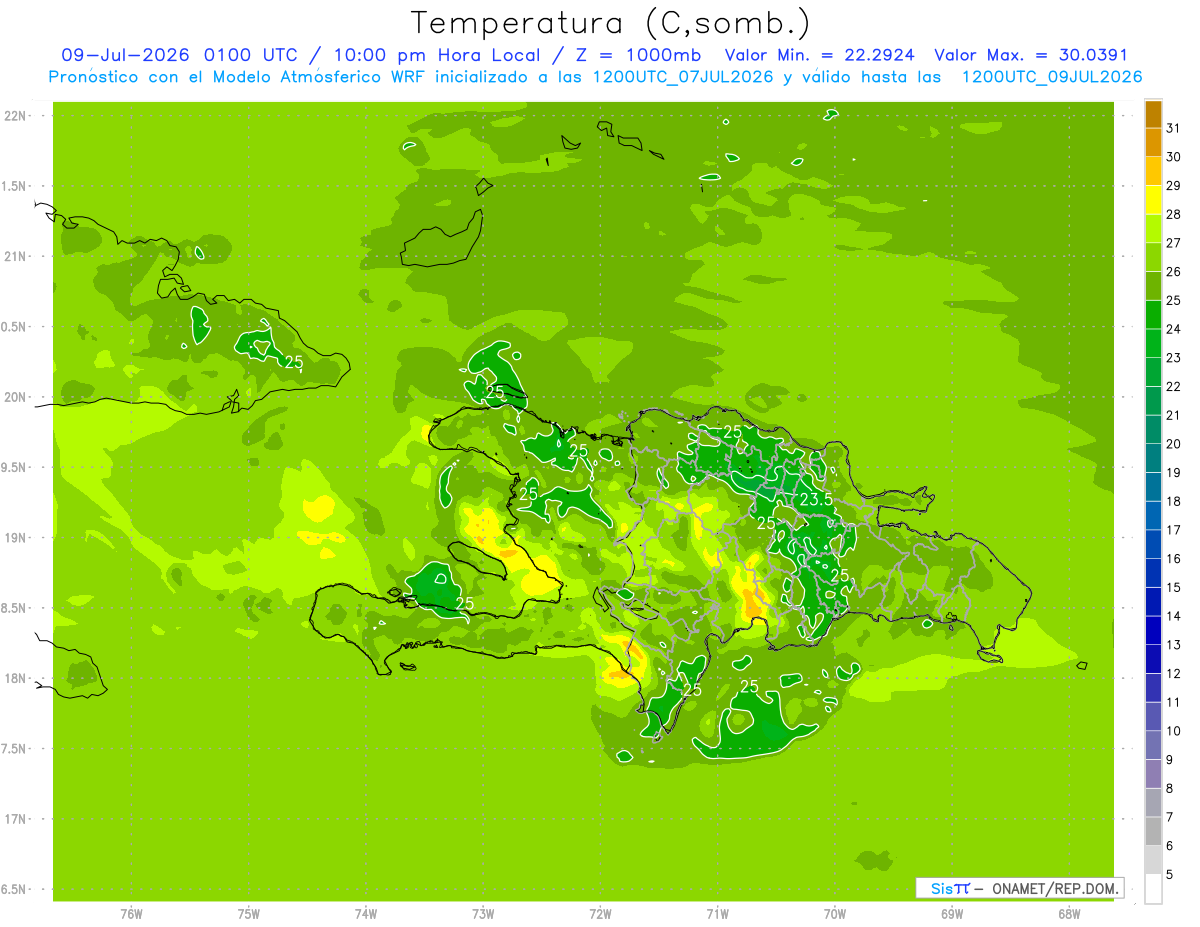This screenshot has width=1200, height=927.
Task: Click the "73W" longitude axis label
Action: click(483, 914)
